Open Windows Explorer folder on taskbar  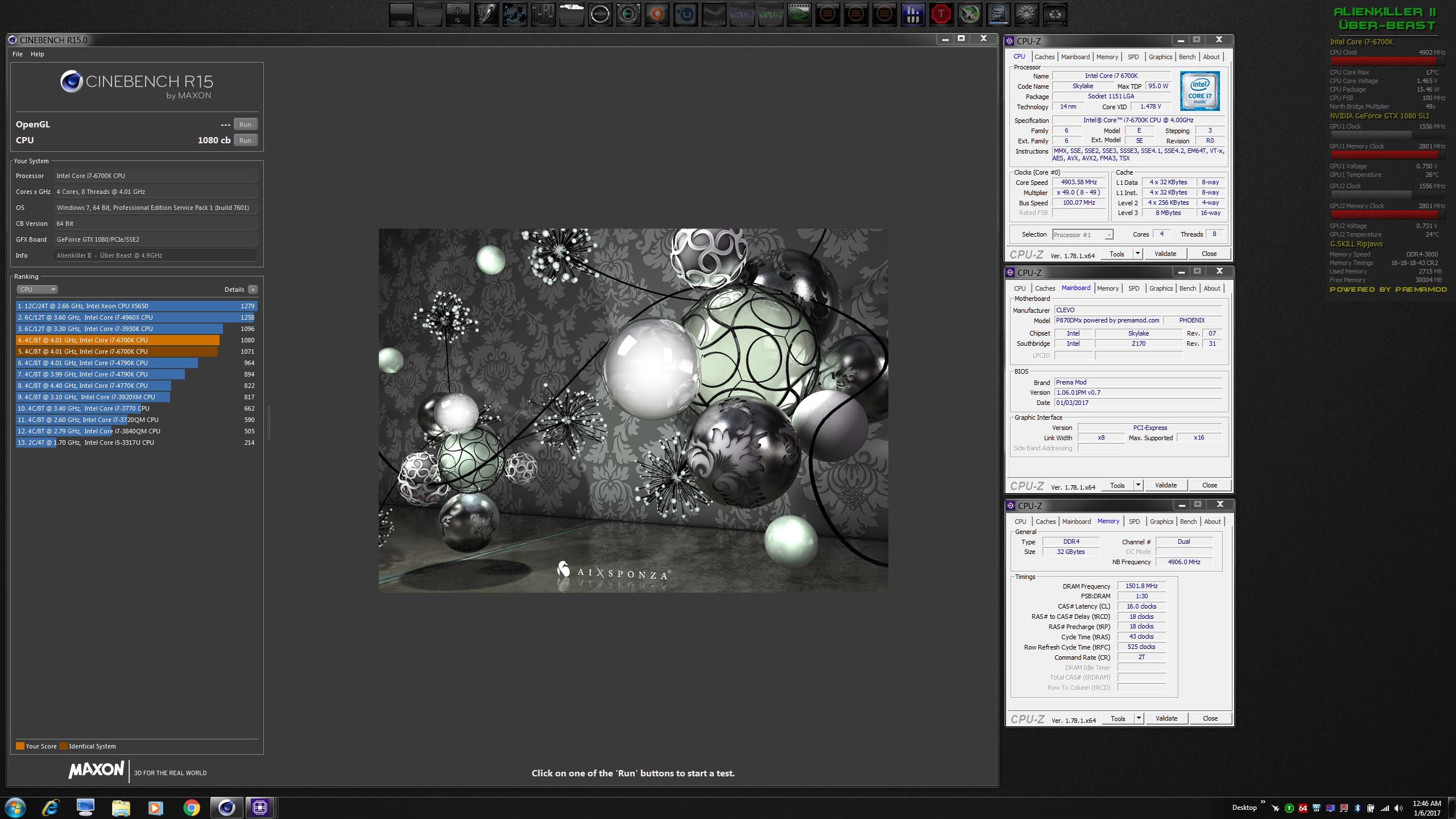[121, 807]
